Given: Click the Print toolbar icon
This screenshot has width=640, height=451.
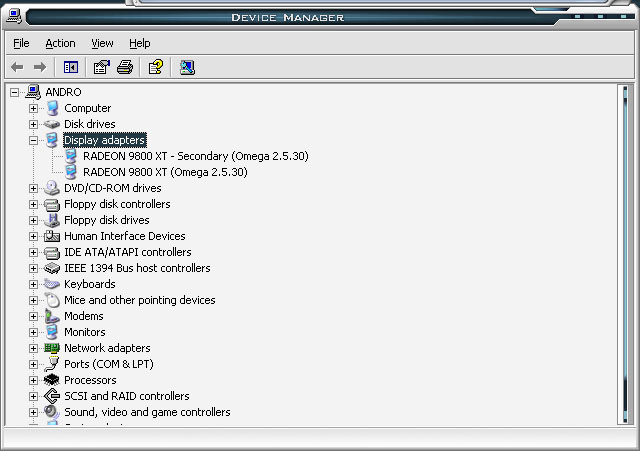Looking at the screenshot, I should [125, 67].
